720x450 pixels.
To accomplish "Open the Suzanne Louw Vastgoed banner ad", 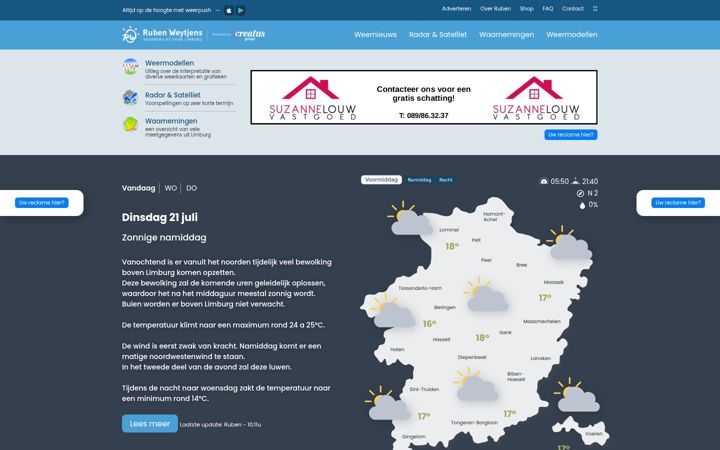I will pyautogui.click(x=424, y=97).
